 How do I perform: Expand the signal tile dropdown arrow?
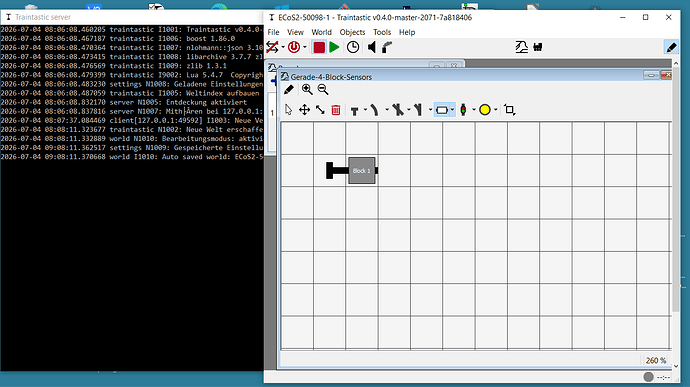pyautogui.click(x=473, y=110)
